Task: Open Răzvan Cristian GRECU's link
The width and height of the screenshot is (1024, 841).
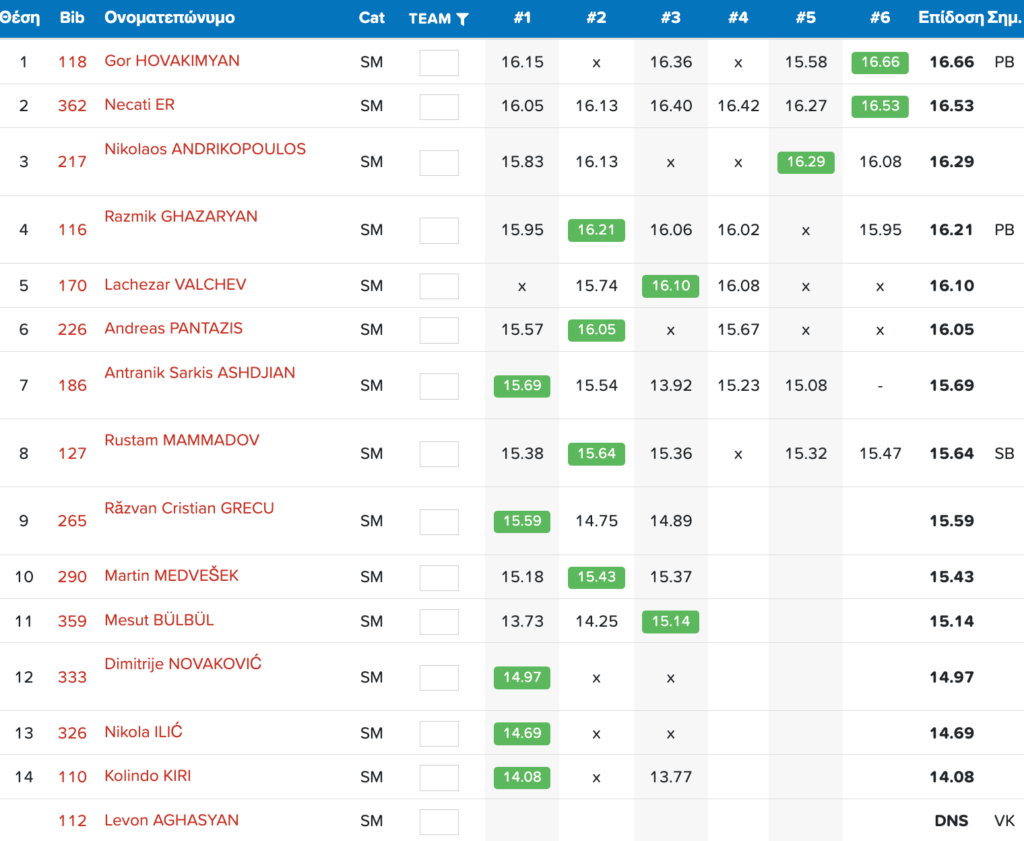Action: pos(189,508)
